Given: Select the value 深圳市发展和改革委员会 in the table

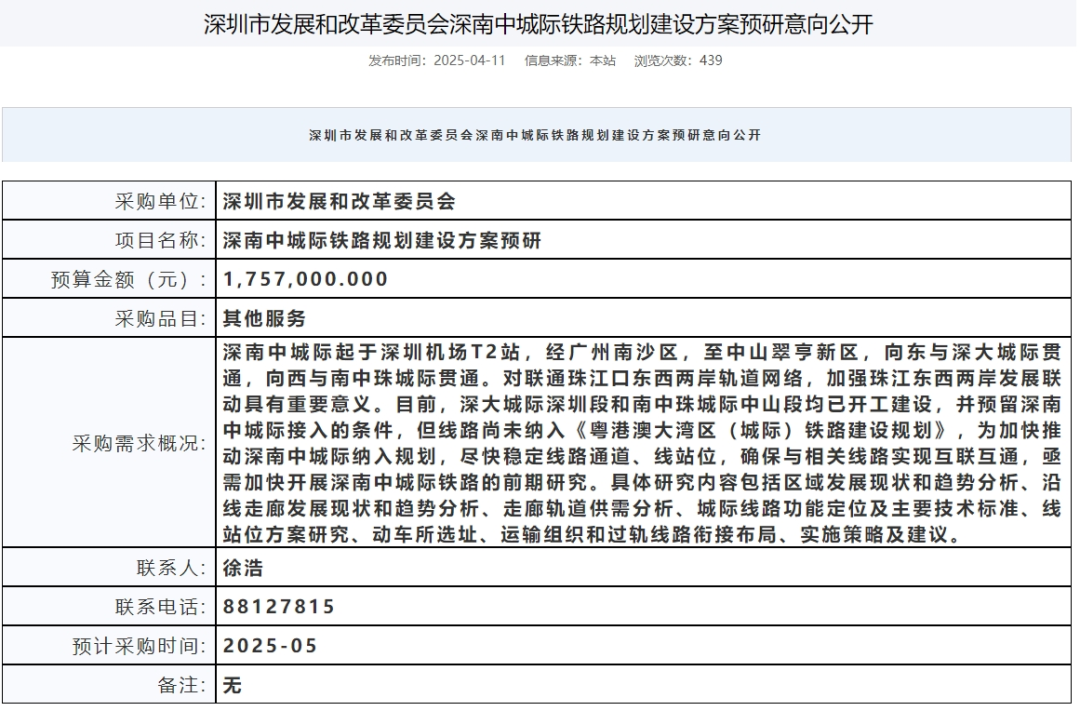Looking at the screenshot, I should point(339,201).
